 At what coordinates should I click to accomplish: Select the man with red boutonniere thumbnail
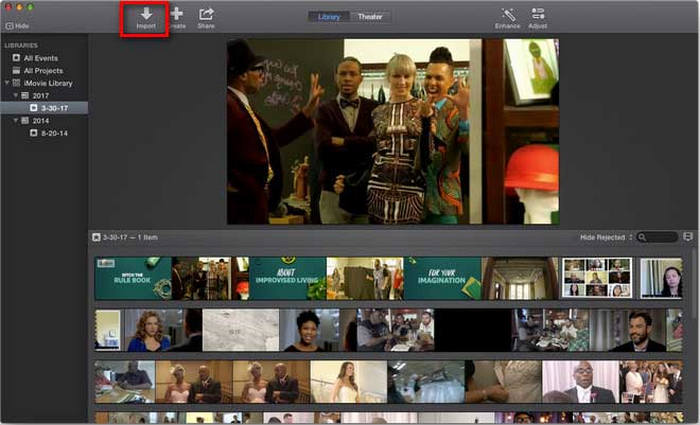coord(580,382)
